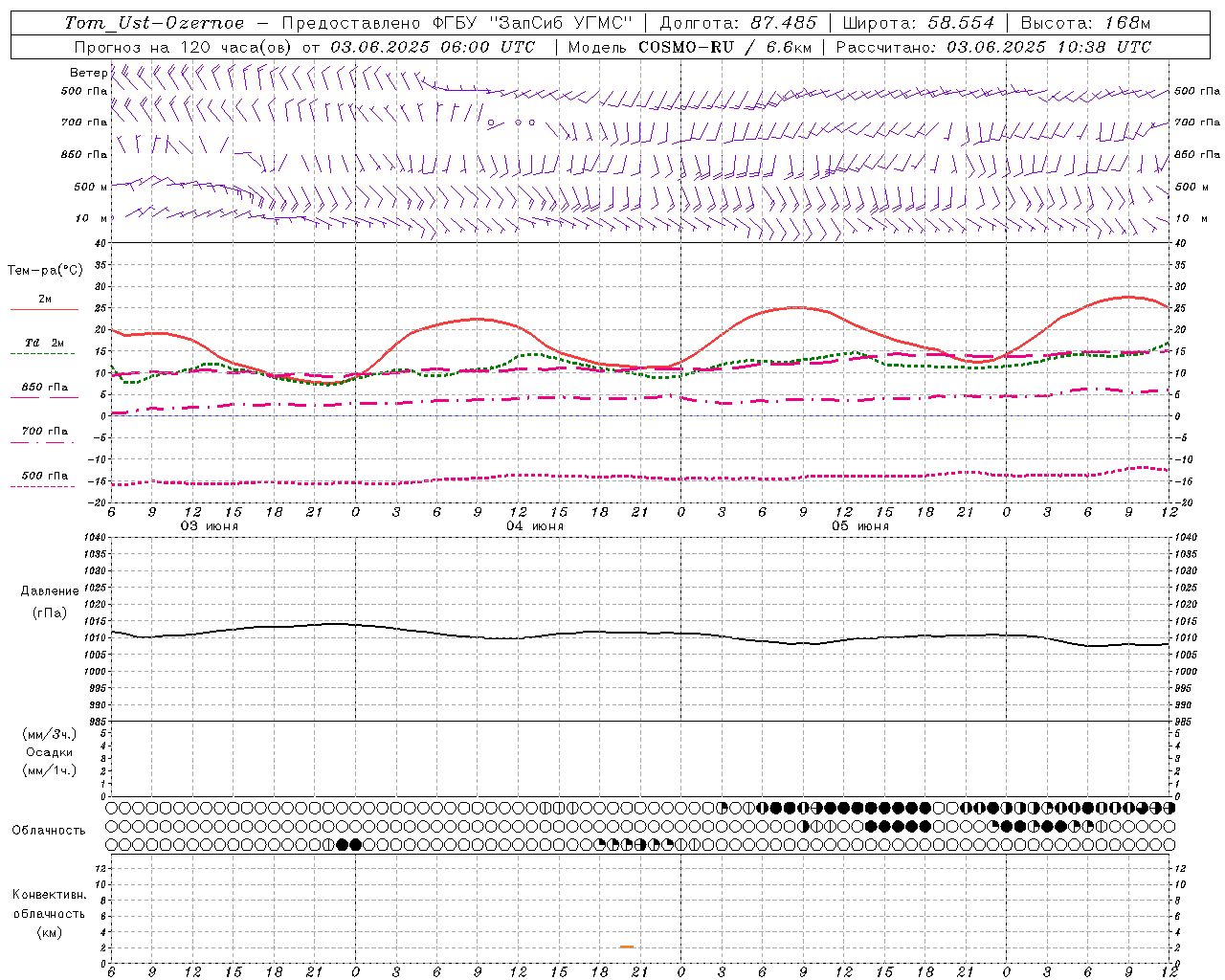Click the left 500 гПа wind level label
The height and width of the screenshot is (980, 1225).
pyautogui.click(x=84, y=92)
